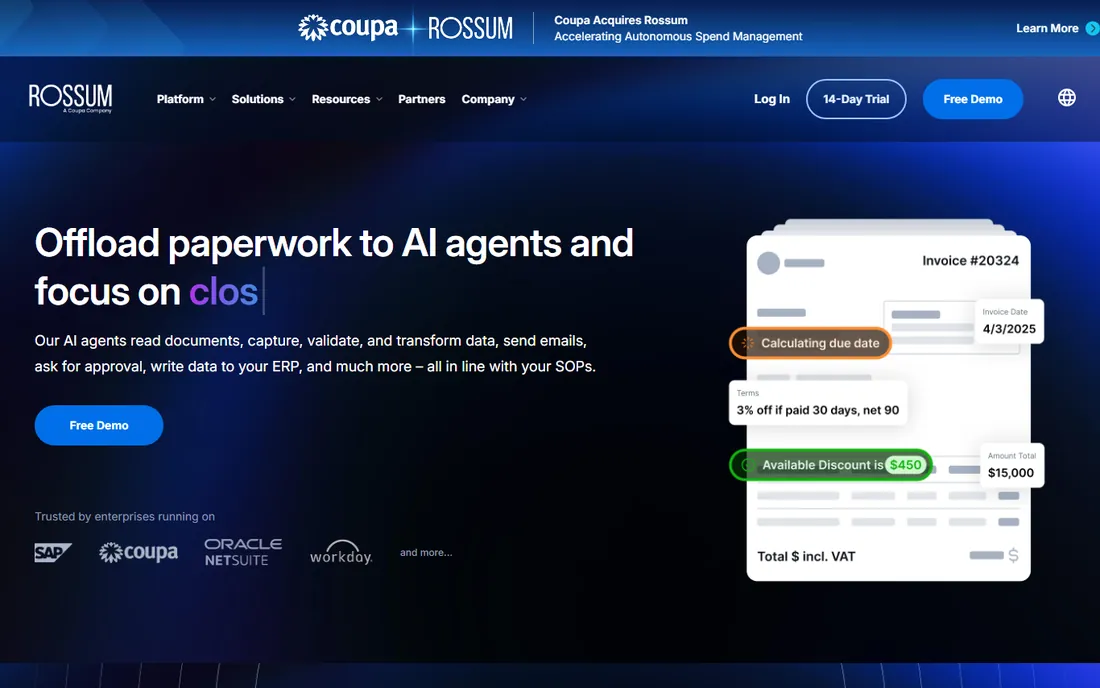Click the Calculating due date badge

810,343
